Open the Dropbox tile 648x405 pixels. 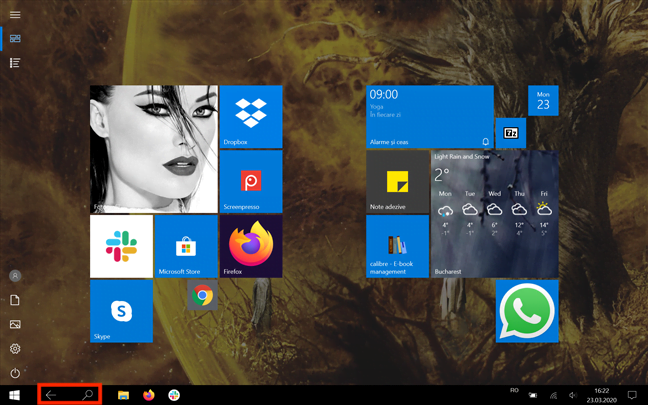(x=251, y=117)
